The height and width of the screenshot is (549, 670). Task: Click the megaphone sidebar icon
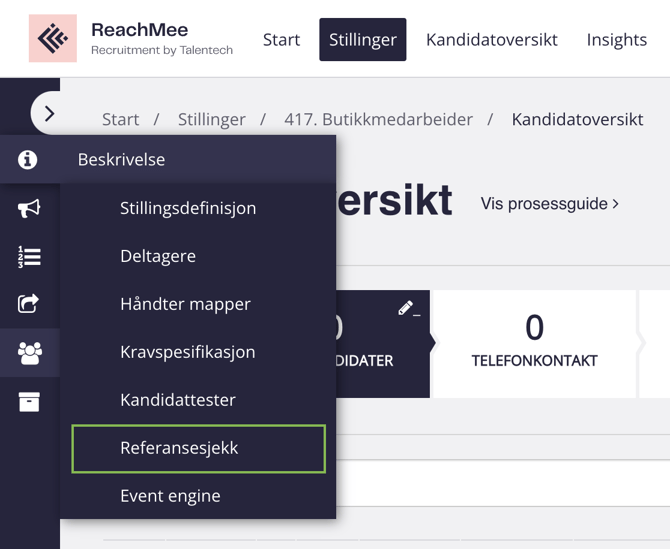[29, 208]
